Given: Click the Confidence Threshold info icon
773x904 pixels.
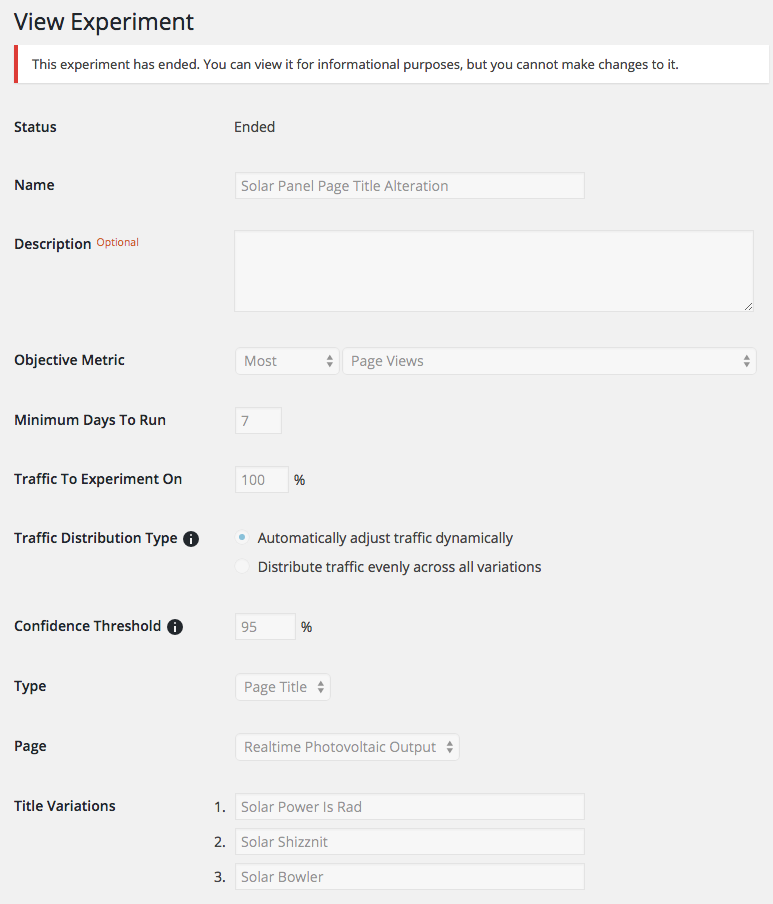Looking at the screenshot, I should (175, 627).
